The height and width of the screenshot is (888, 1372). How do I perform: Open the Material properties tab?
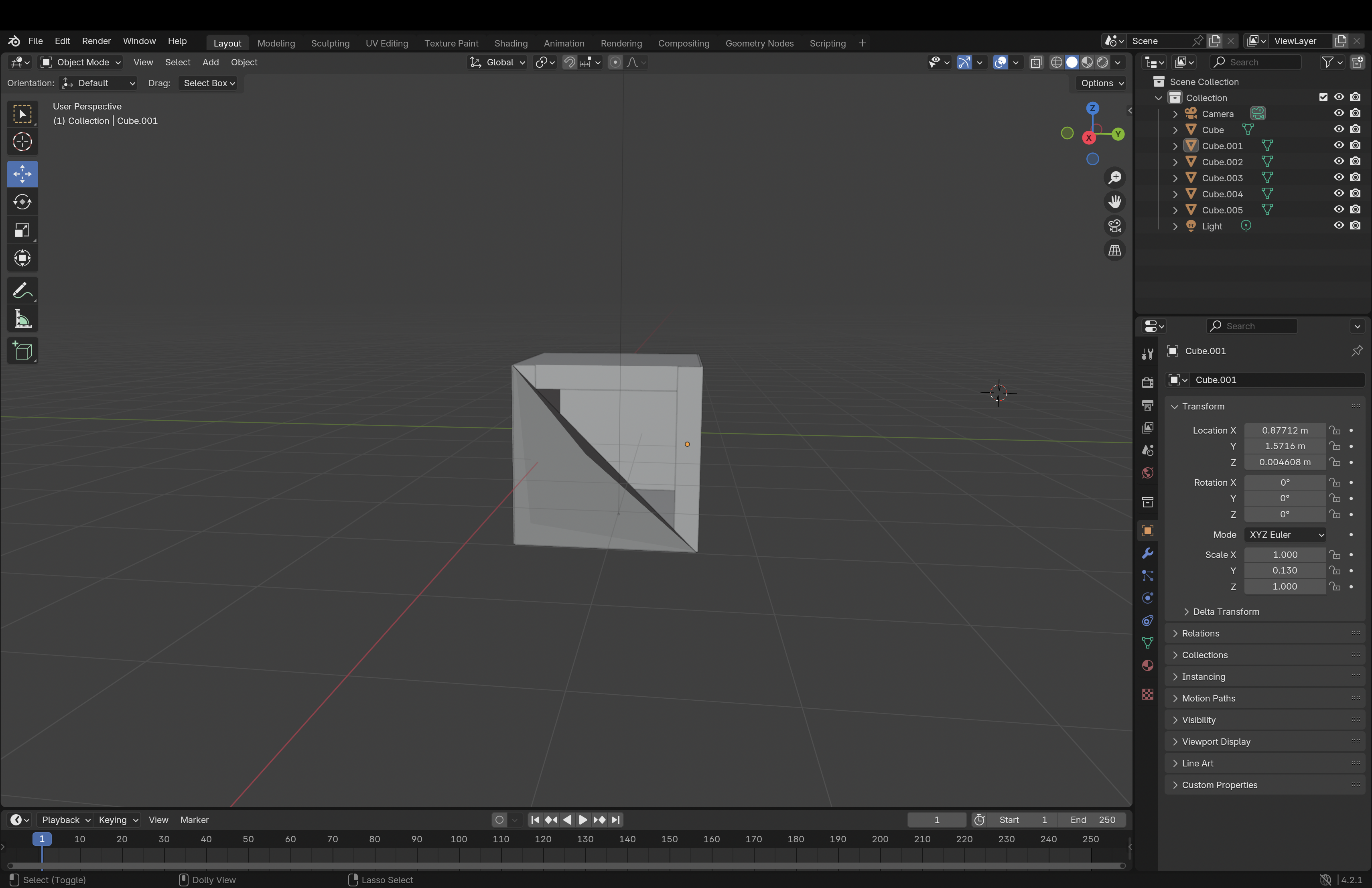pos(1147,665)
